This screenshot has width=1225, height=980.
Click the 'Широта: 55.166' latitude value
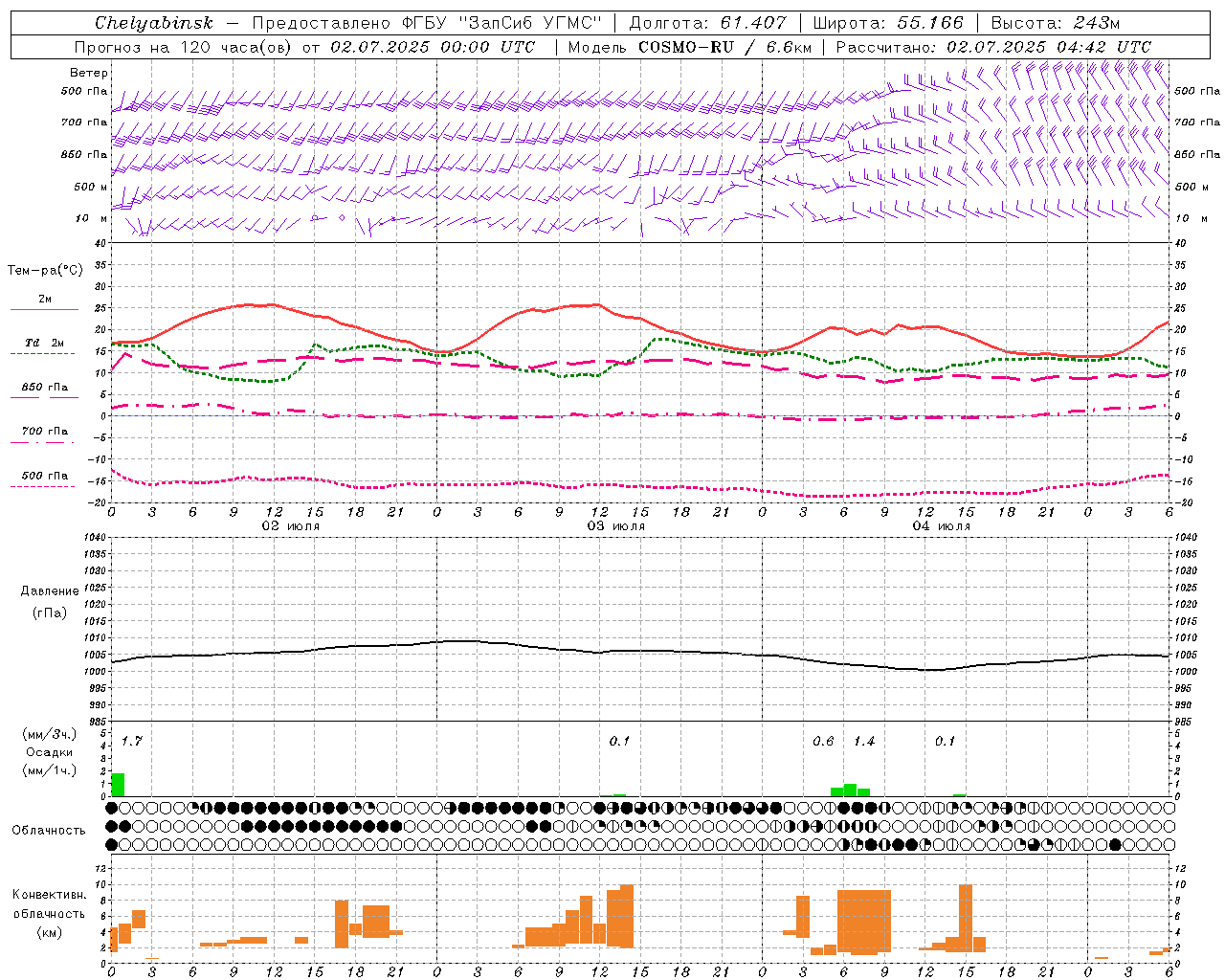888,23
